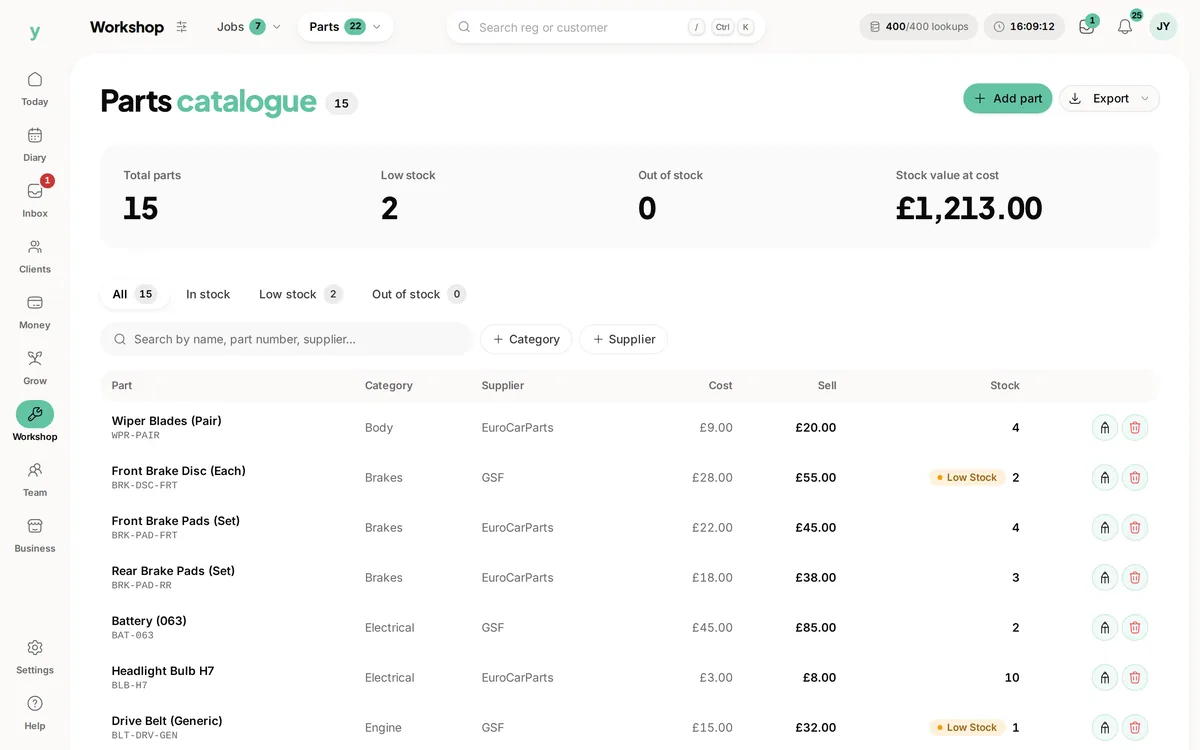Open the Diary calendar page
1200x750 pixels.
(x=35, y=144)
